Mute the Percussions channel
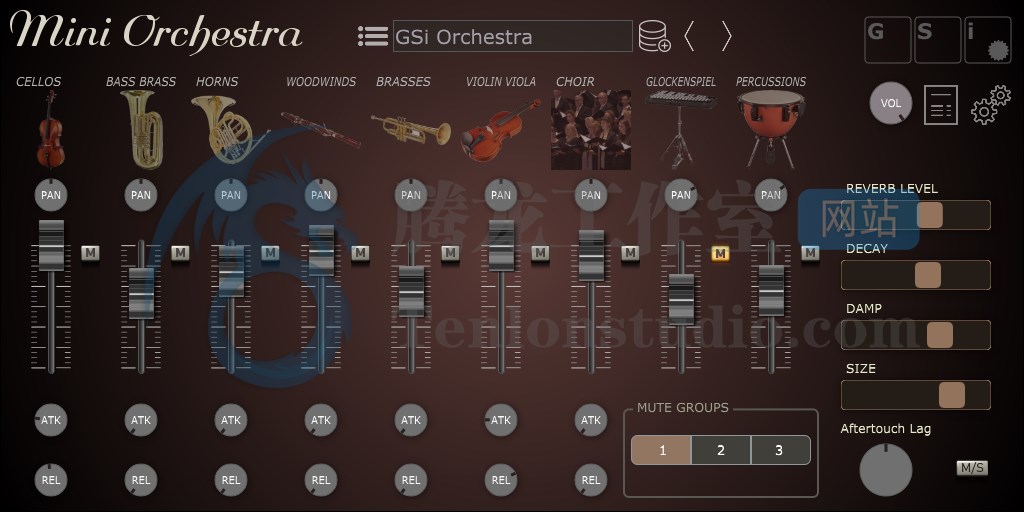 [x=810, y=253]
